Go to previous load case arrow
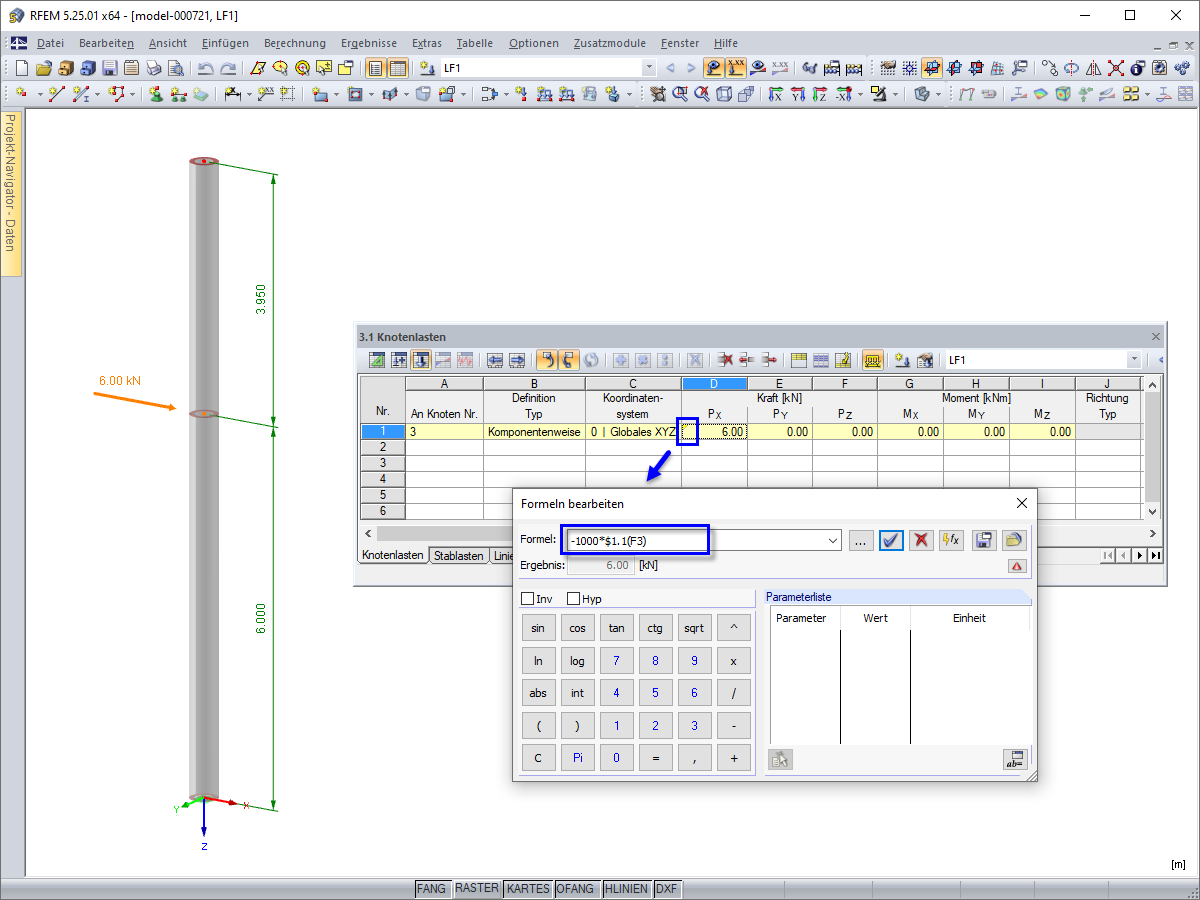The image size is (1200, 900). point(670,68)
